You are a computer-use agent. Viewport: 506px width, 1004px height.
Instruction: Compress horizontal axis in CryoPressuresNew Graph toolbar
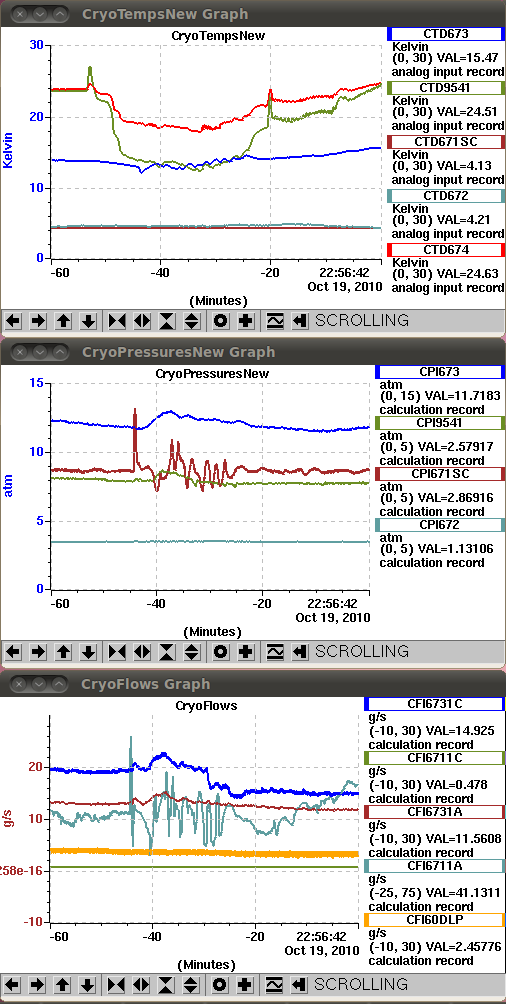click(x=117, y=652)
